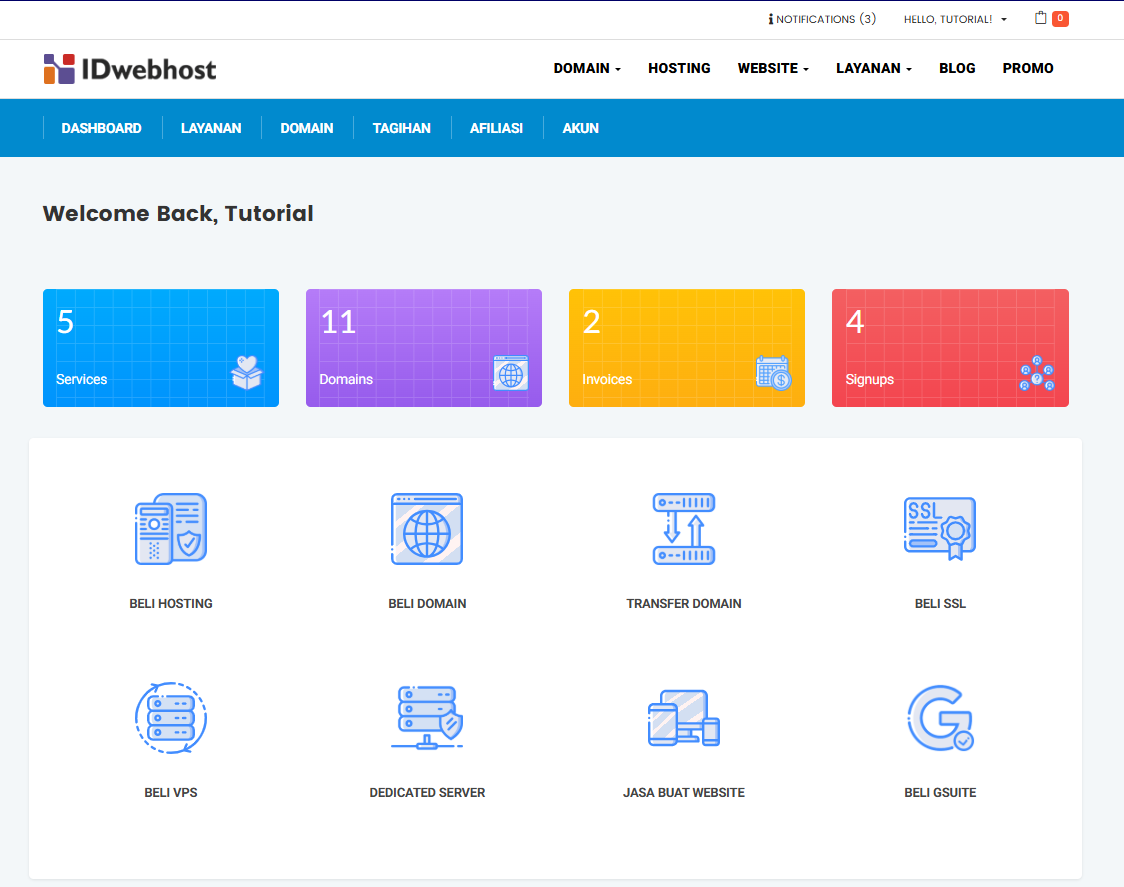Screen dimensions: 1124x887
Task: Open the 5 Services blue card
Action: [x=161, y=348]
